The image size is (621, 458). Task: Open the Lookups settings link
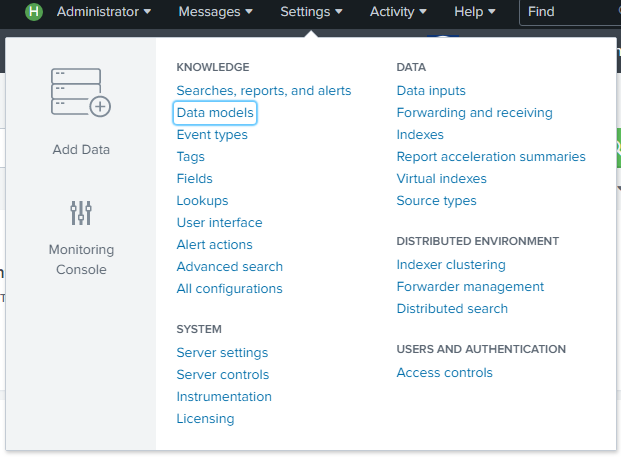(202, 201)
